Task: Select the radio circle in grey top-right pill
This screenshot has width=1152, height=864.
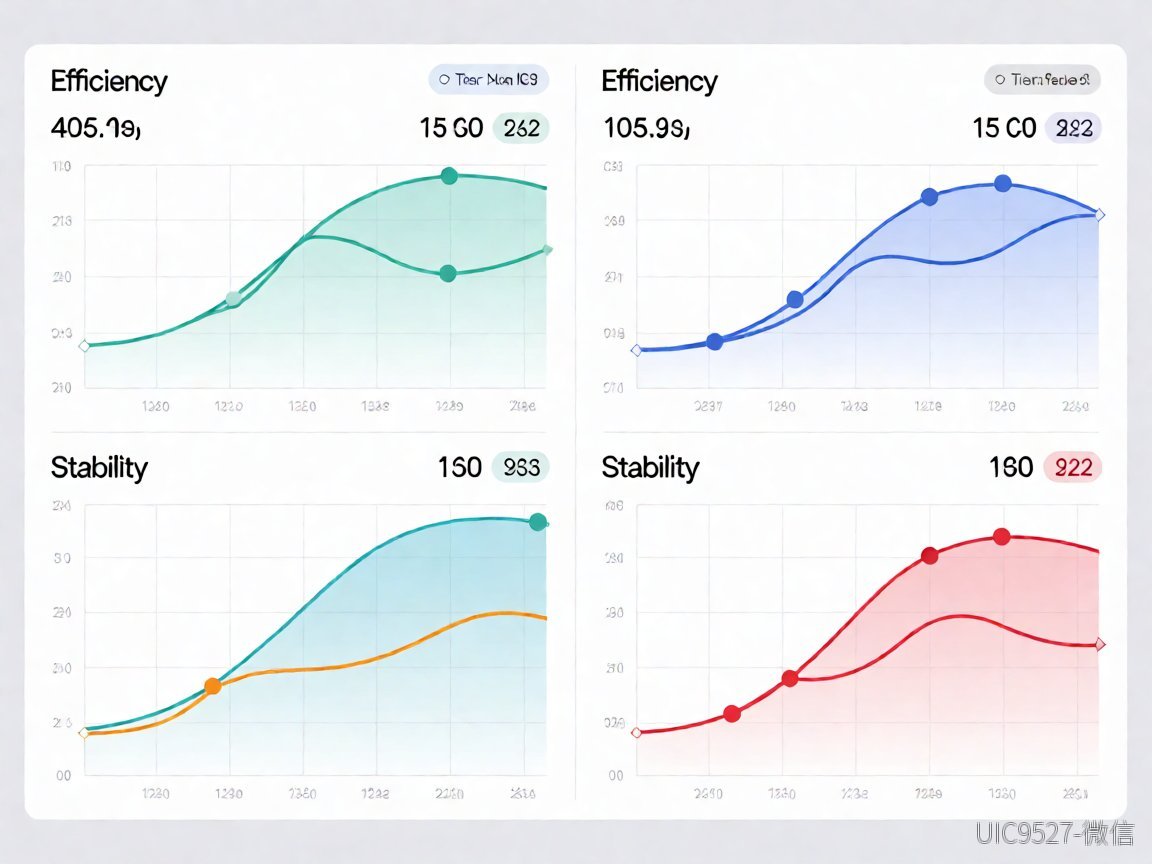Action: click(1000, 79)
